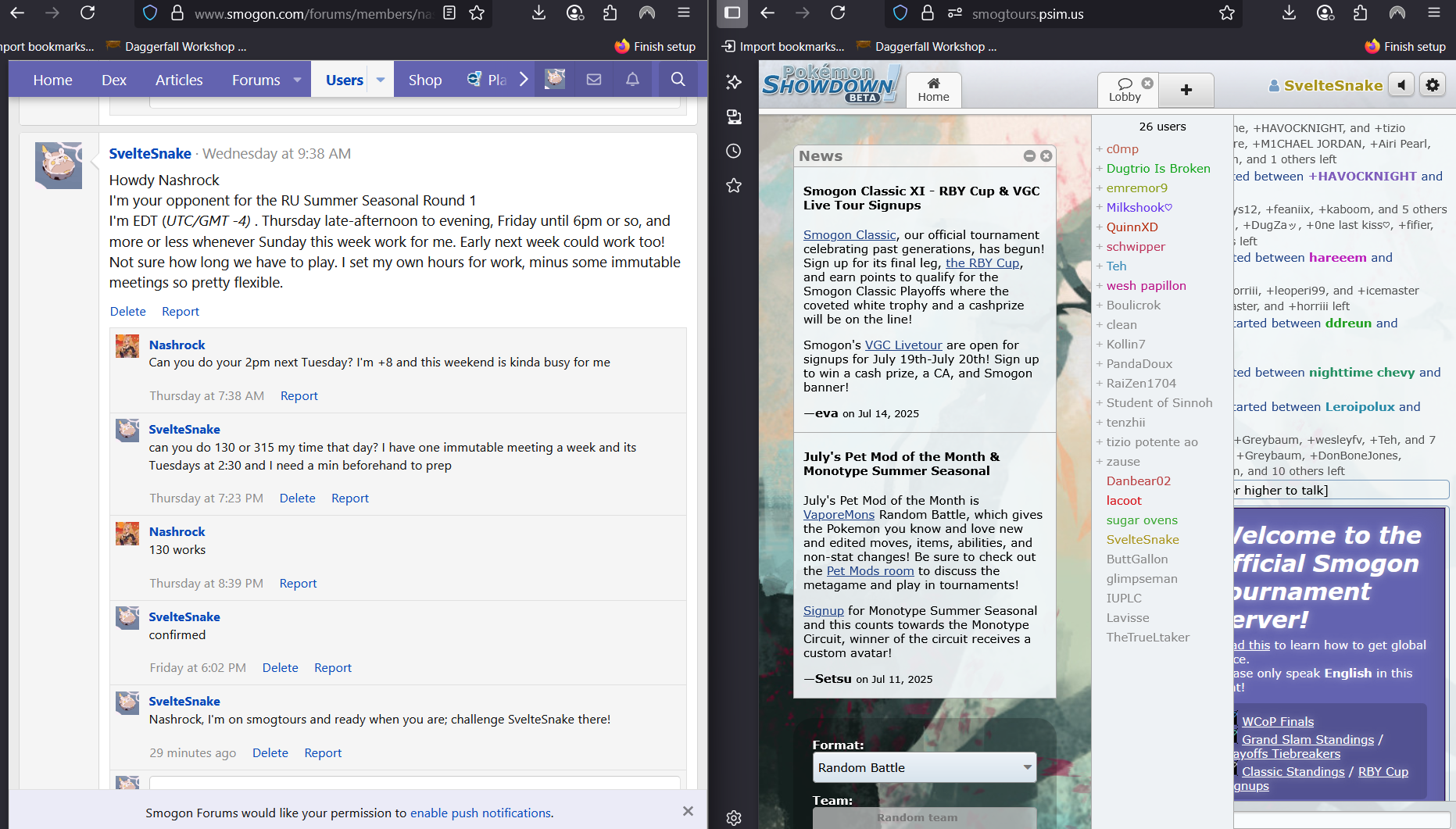Go back in Smogon browser window
The image size is (1456, 829).
pyautogui.click(x=17, y=13)
